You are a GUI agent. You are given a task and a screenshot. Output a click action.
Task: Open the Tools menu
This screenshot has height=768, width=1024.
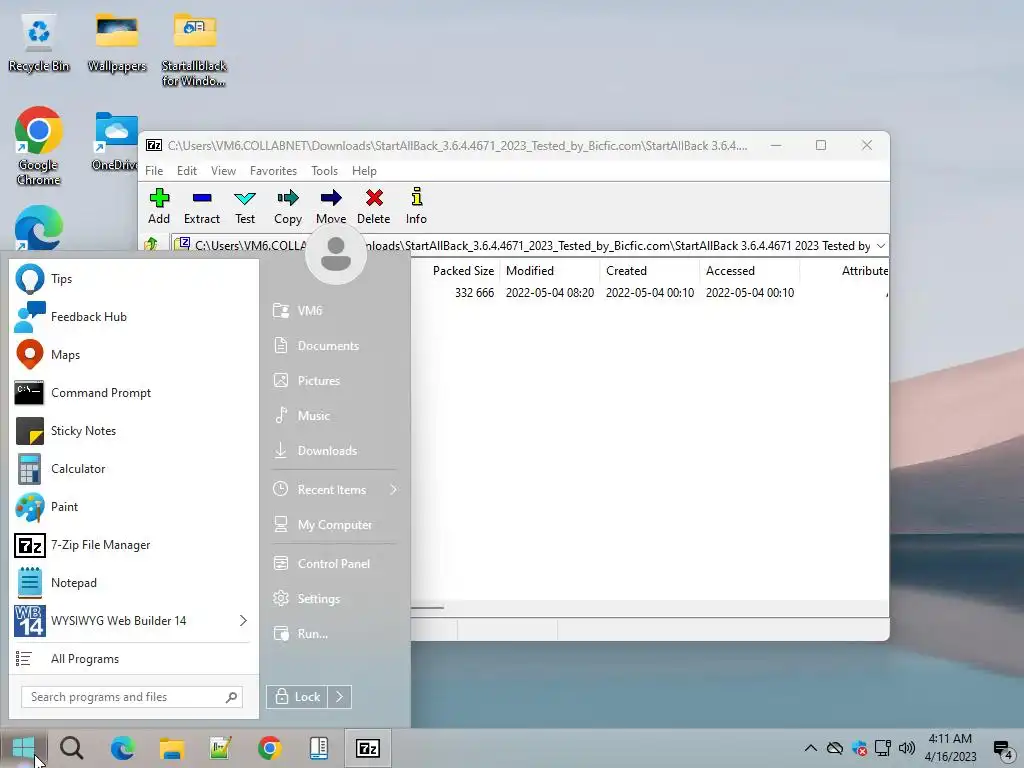pos(325,170)
